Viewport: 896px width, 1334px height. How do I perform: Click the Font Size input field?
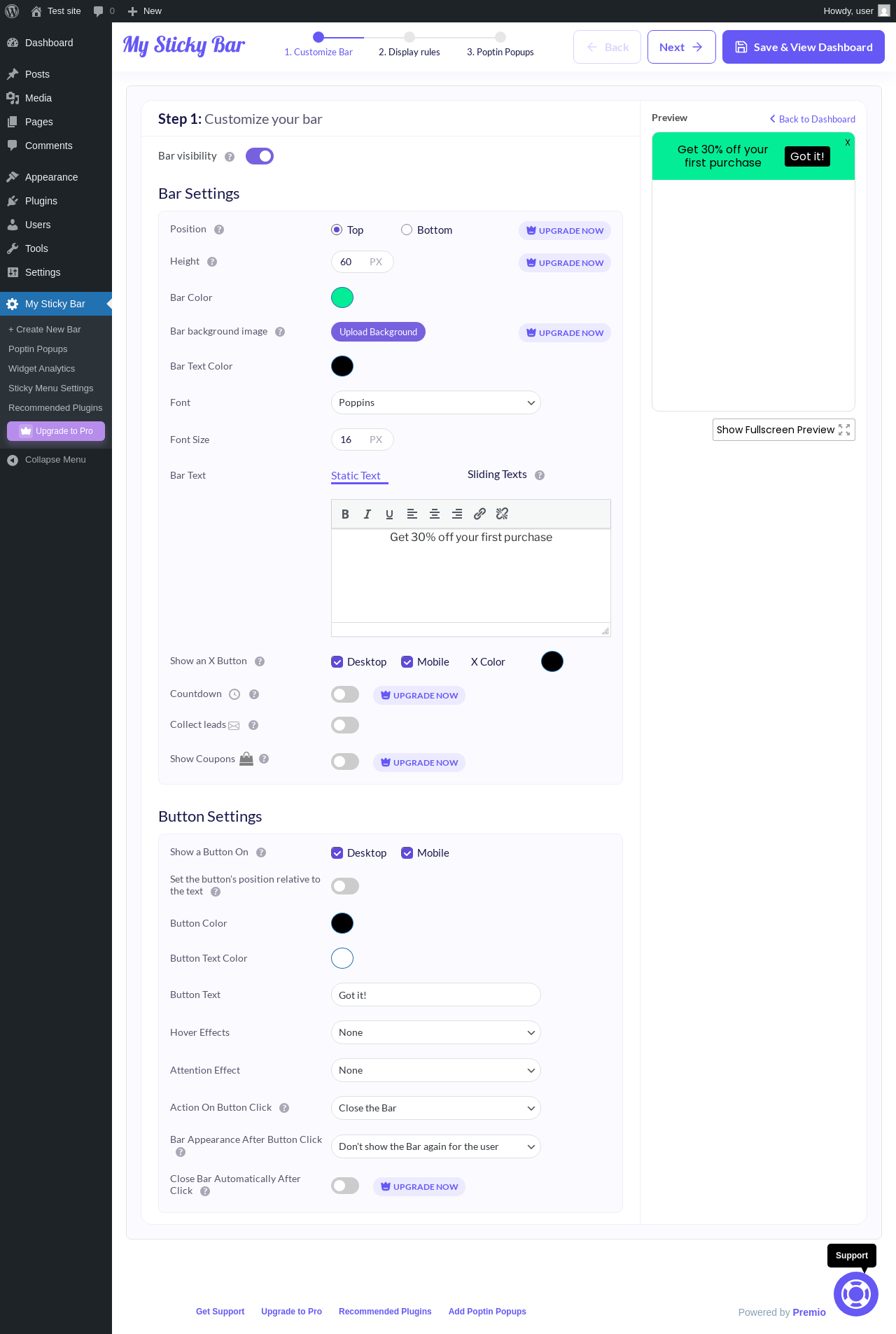[363, 440]
